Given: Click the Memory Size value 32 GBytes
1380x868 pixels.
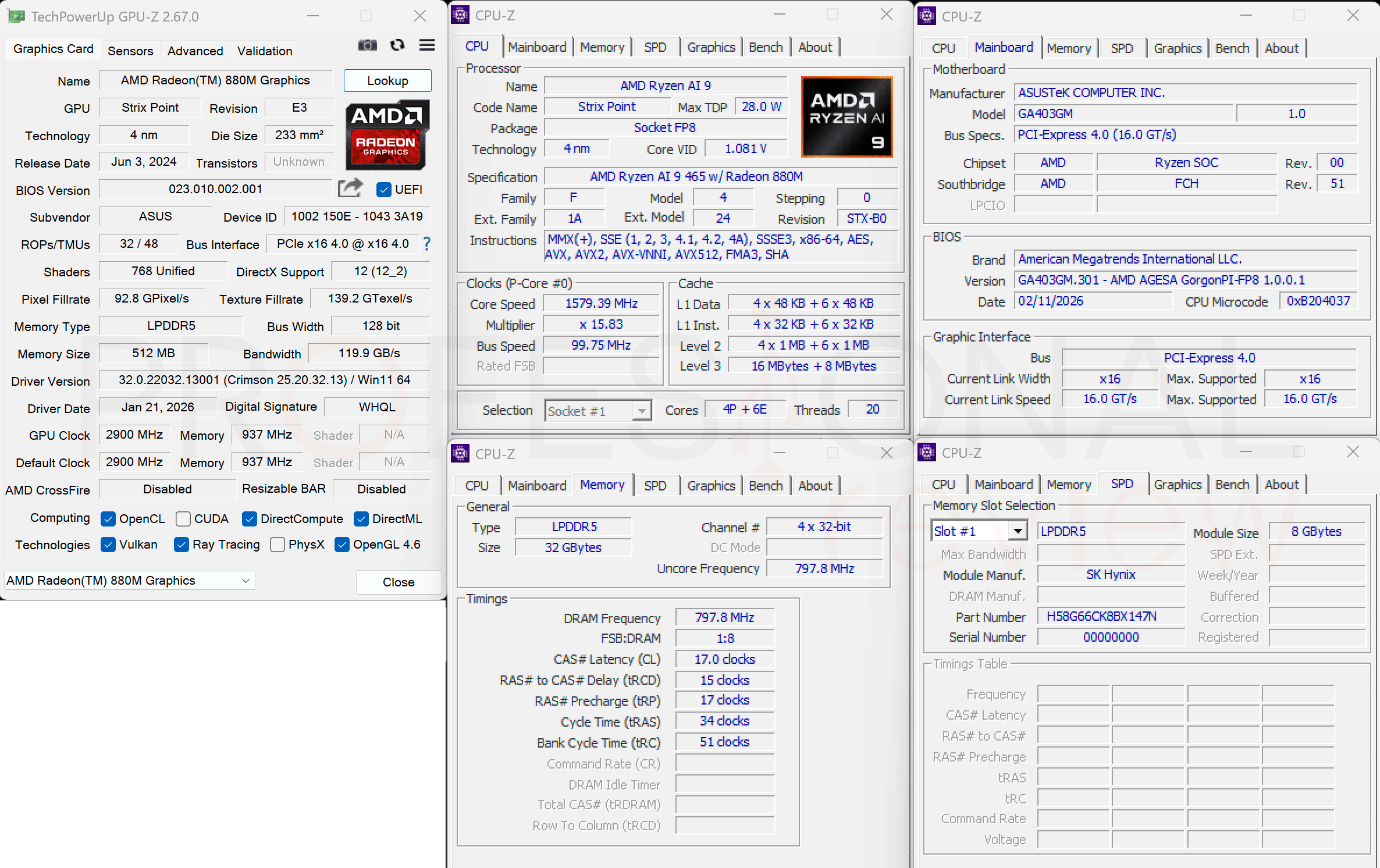Looking at the screenshot, I should [573, 548].
